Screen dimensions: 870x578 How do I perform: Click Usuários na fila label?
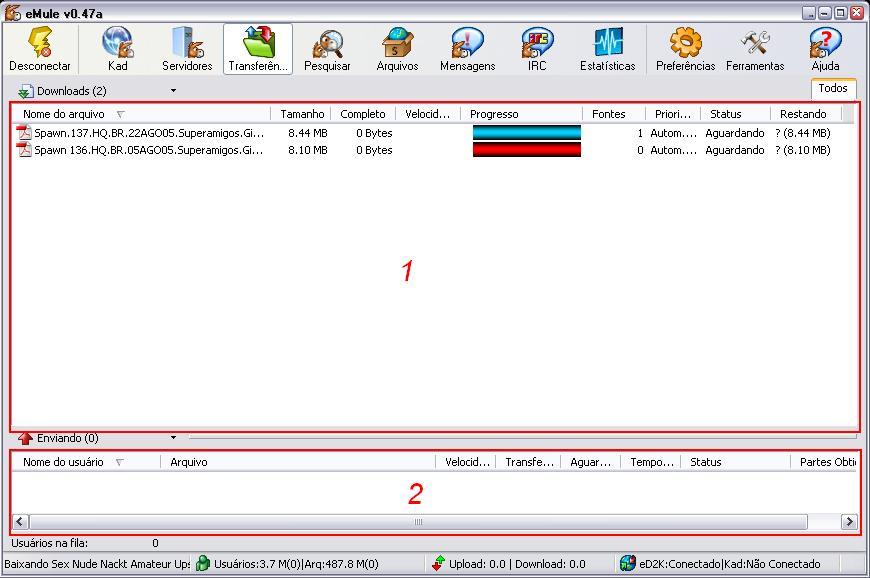coord(49,543)
